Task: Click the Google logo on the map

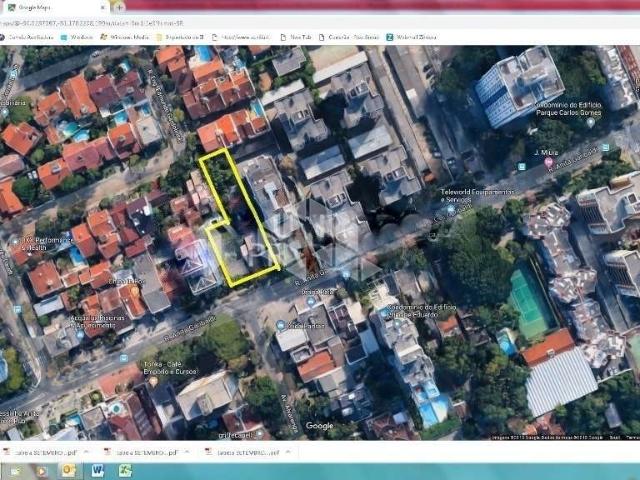Action: (319, 426)
